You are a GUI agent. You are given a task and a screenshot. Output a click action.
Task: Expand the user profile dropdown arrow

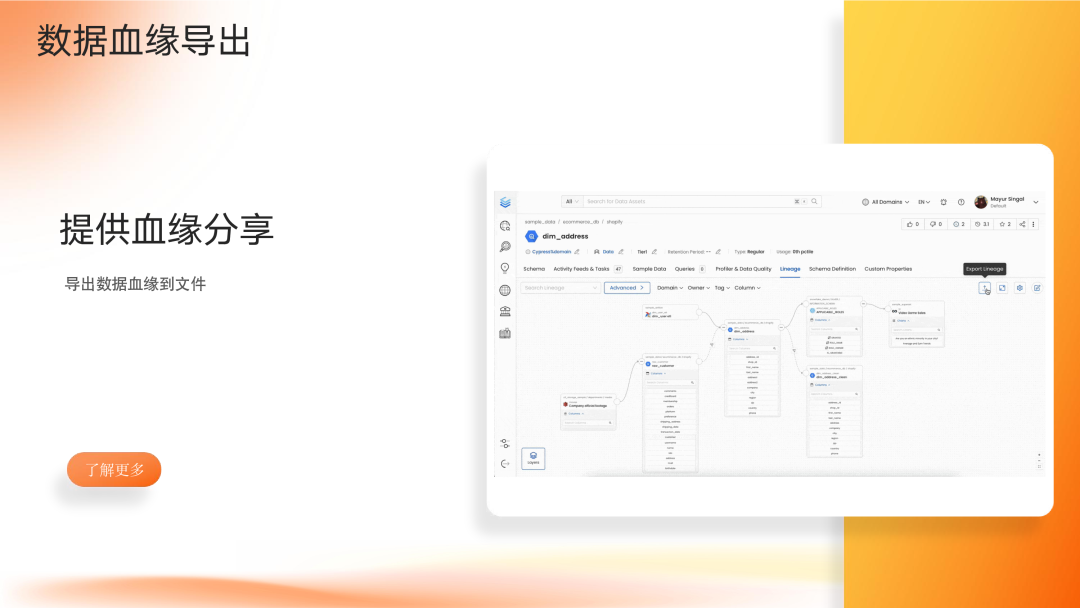[1036, 202]
